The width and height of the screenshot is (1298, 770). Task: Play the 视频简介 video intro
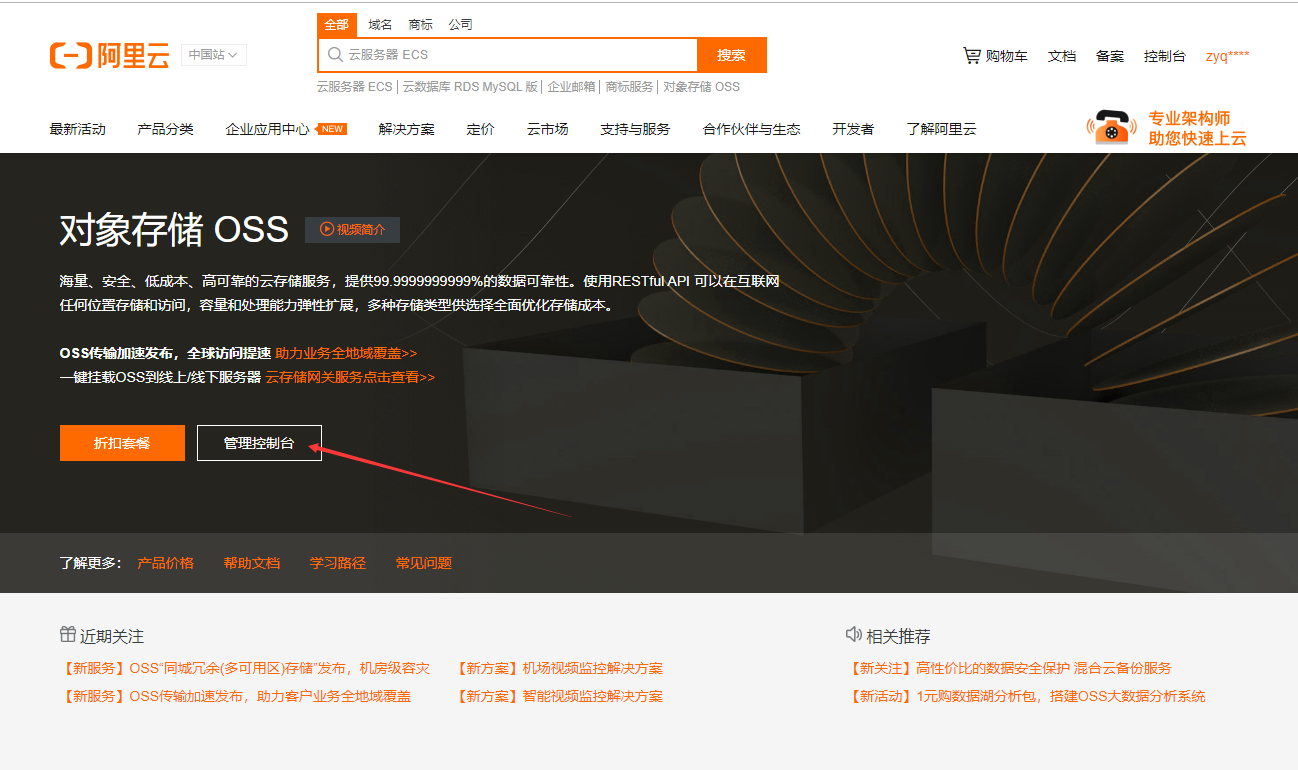tap(352, 230)
